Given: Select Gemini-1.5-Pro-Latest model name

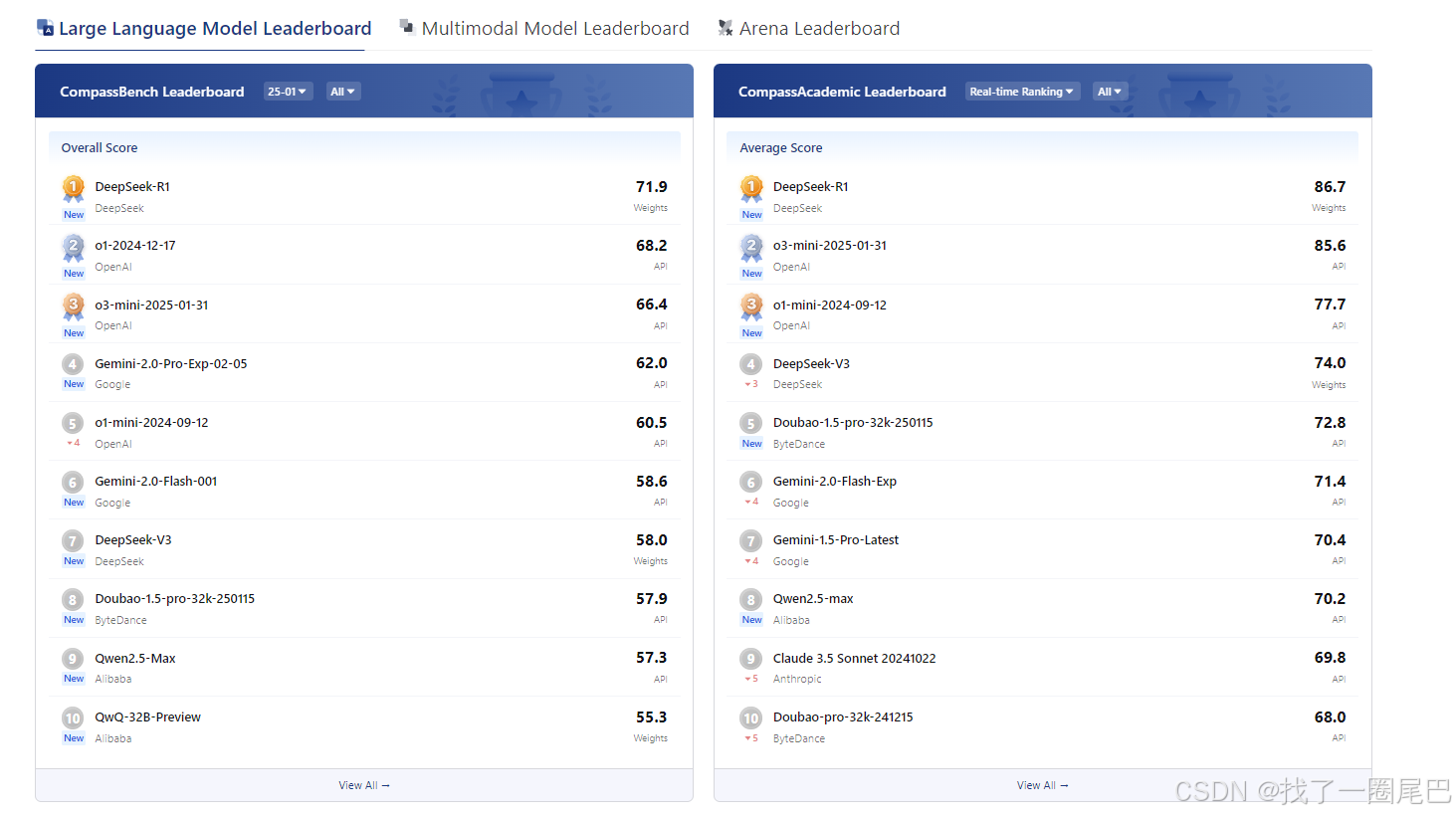Looking at the screenshot, I should [x=836, y=539].
